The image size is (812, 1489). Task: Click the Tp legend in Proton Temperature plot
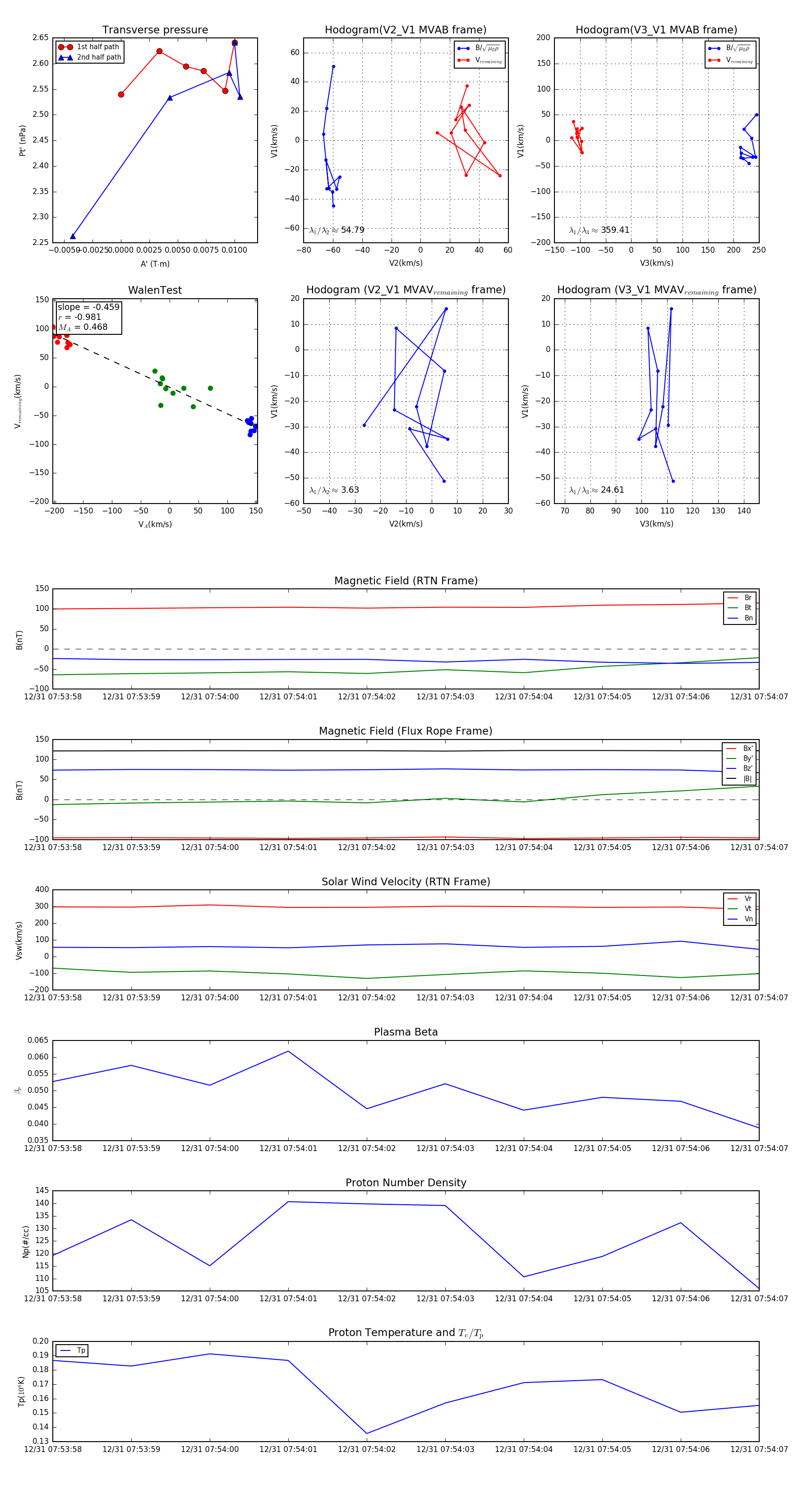pos(72,1351)
